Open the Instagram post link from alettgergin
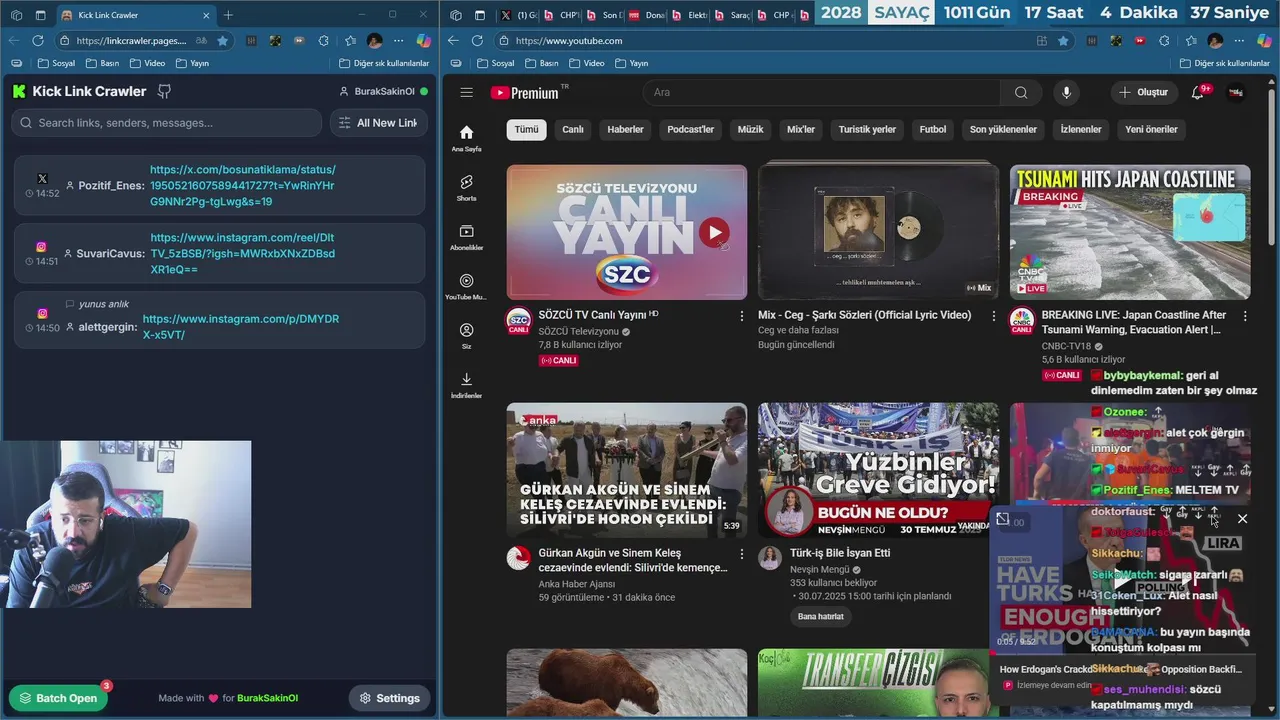 point(241,327)
